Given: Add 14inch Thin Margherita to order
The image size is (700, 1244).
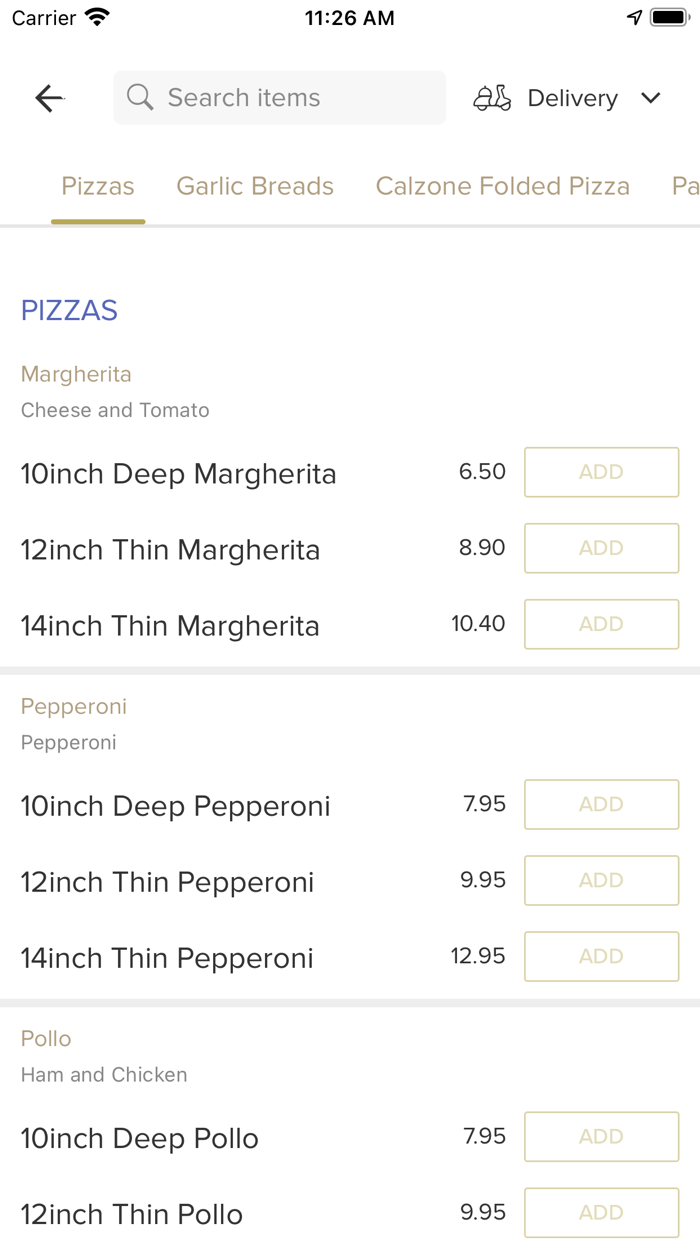Looking at the screenshot, I should click(x=601, y=624).
